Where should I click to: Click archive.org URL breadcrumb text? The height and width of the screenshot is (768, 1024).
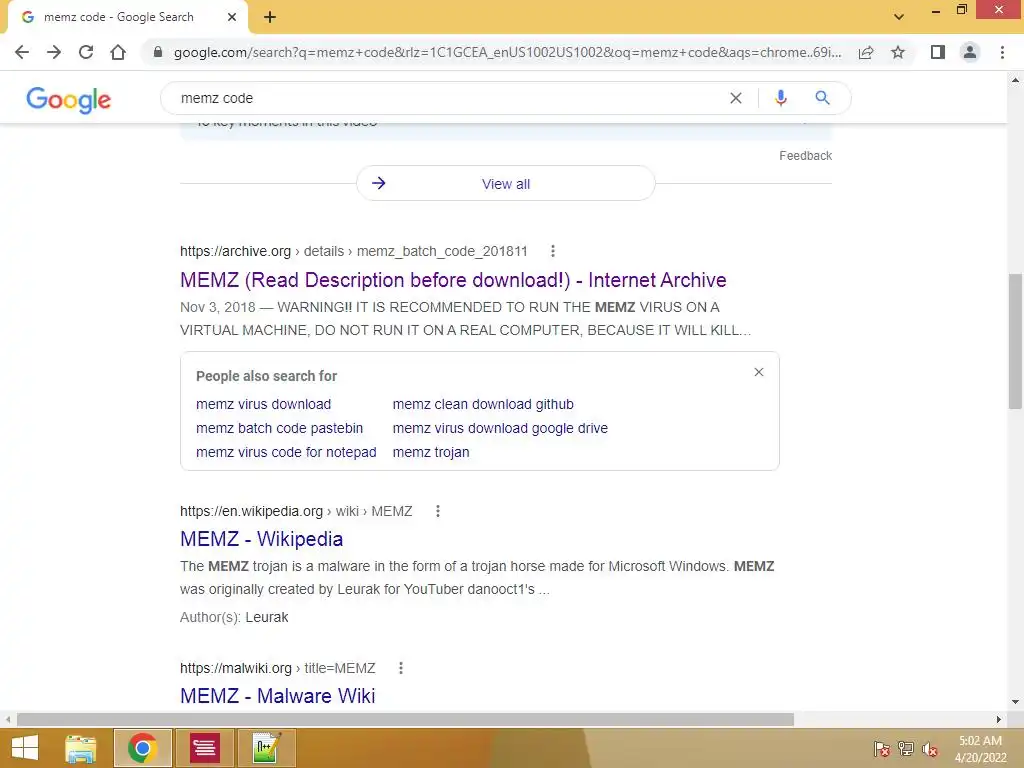coord(353,251)
